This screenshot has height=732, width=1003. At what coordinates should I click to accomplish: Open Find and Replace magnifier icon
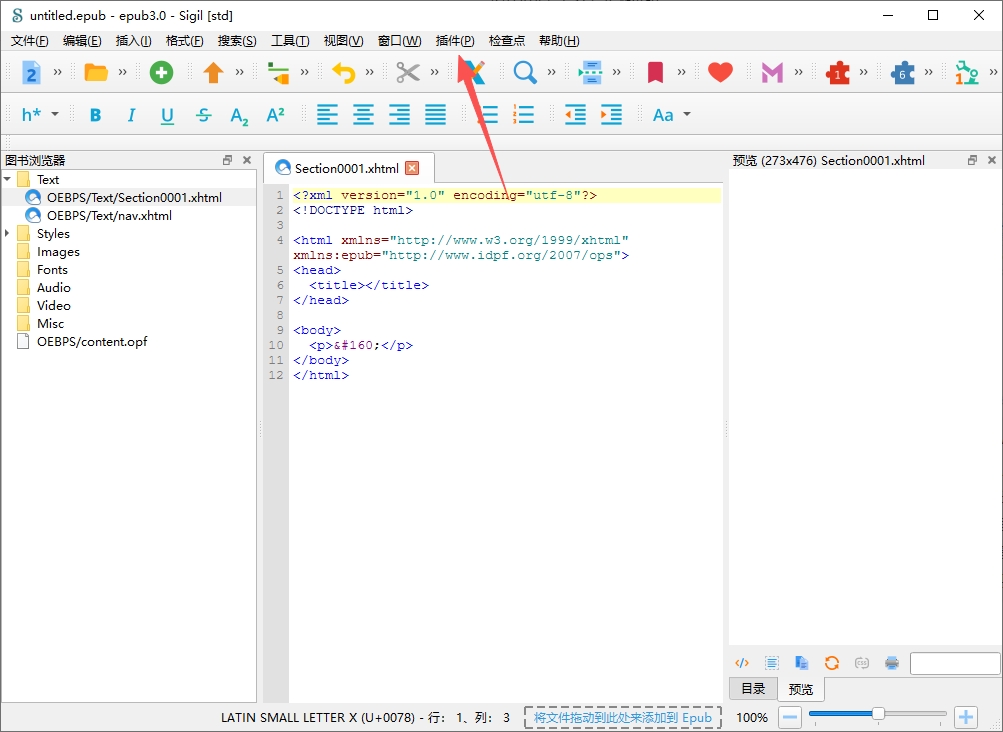[x=525, y=72]
